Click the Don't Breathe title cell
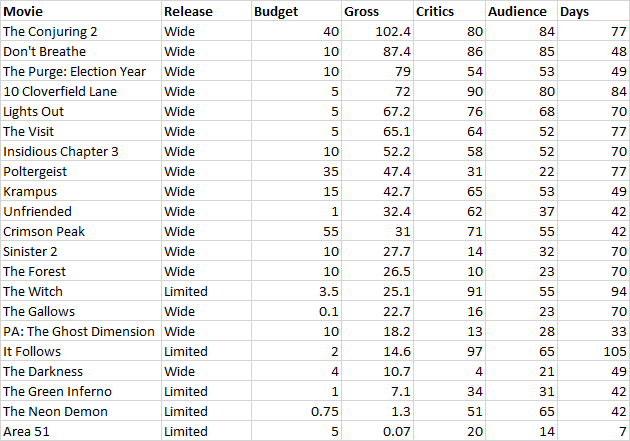The image size is (630, 441). tap(80, 51)
